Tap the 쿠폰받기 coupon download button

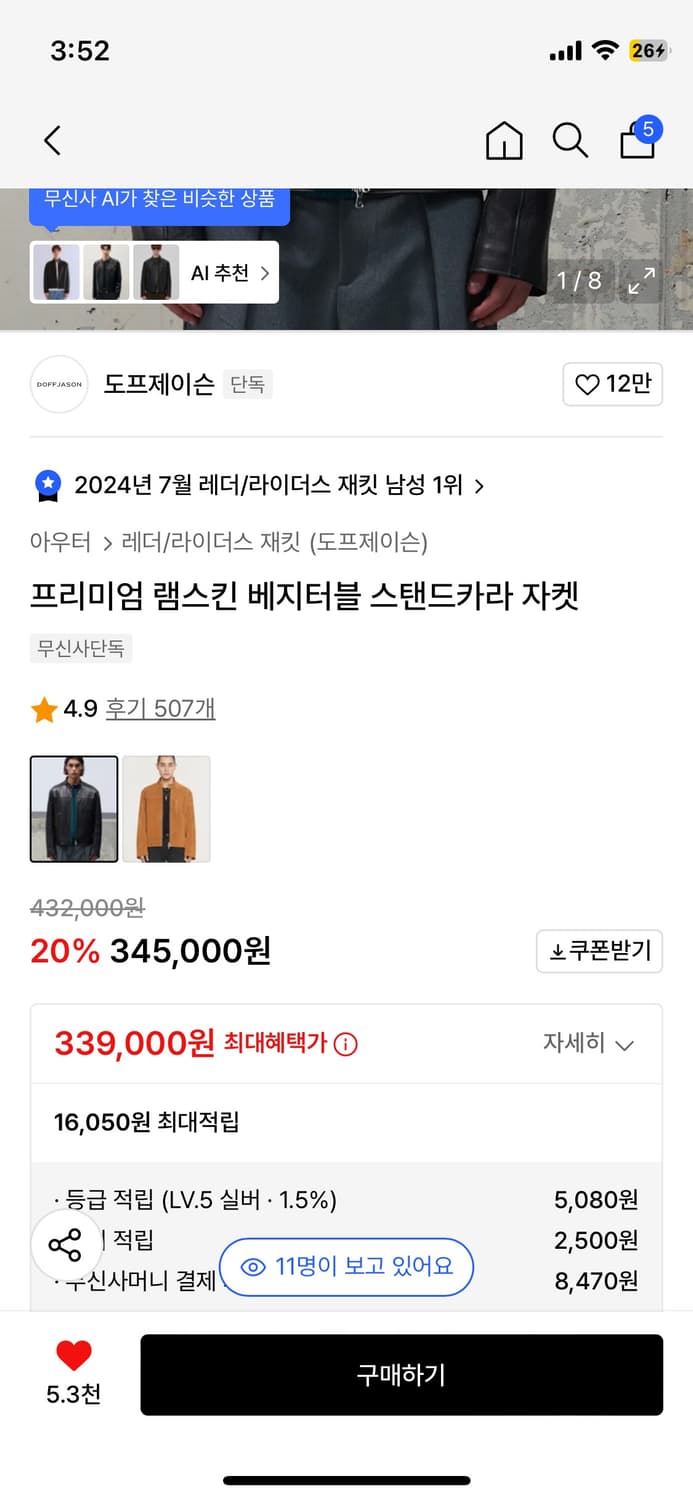point(600,951)
